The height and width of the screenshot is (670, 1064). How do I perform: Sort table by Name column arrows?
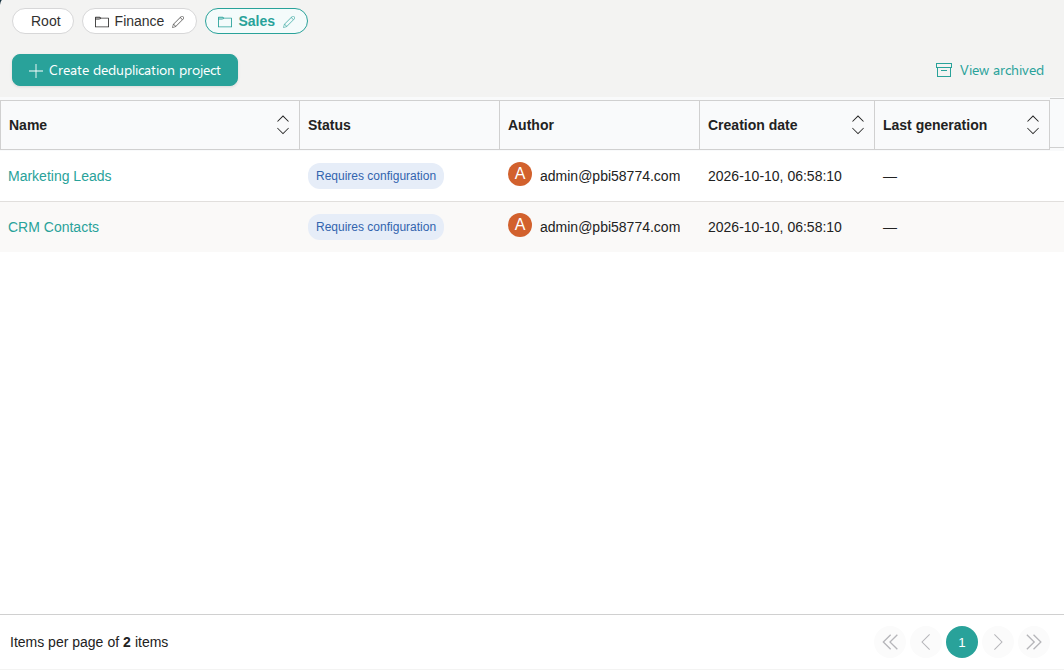pyautogui.click(x=283, y=125)
